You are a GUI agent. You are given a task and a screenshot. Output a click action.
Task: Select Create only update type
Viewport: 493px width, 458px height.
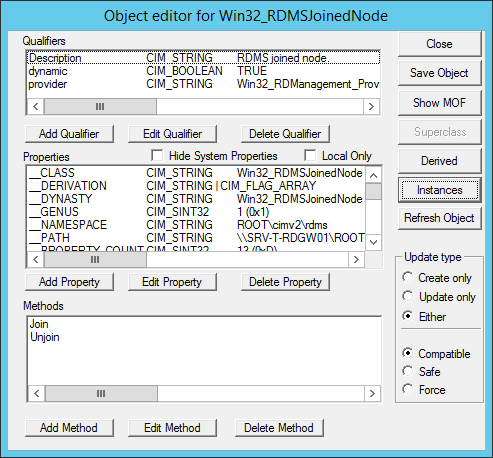point(407,277)
